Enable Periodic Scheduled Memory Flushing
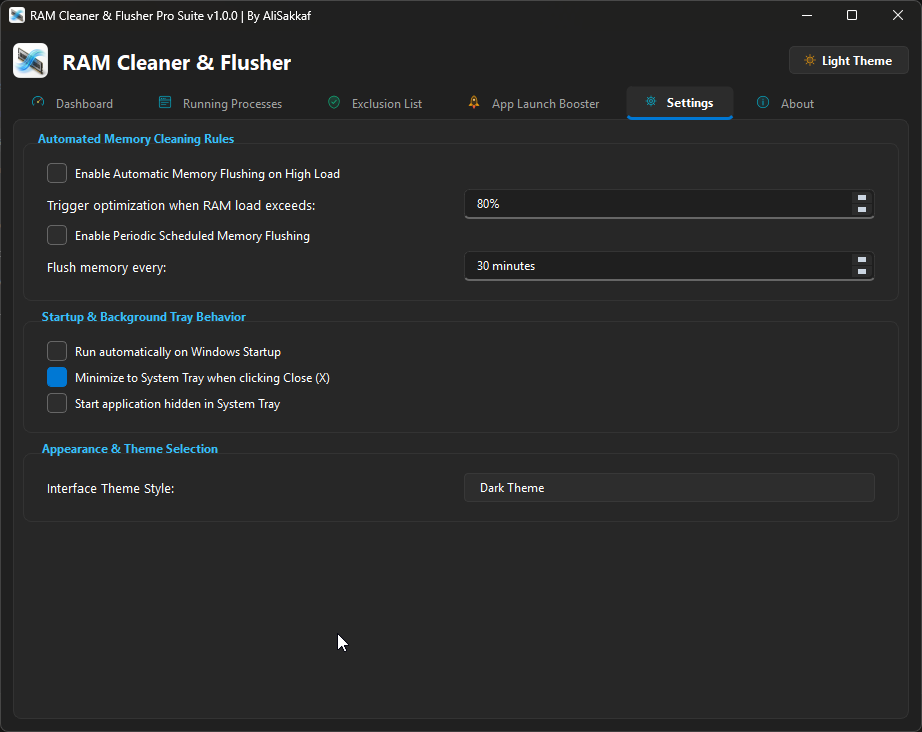 pos(57,235)
